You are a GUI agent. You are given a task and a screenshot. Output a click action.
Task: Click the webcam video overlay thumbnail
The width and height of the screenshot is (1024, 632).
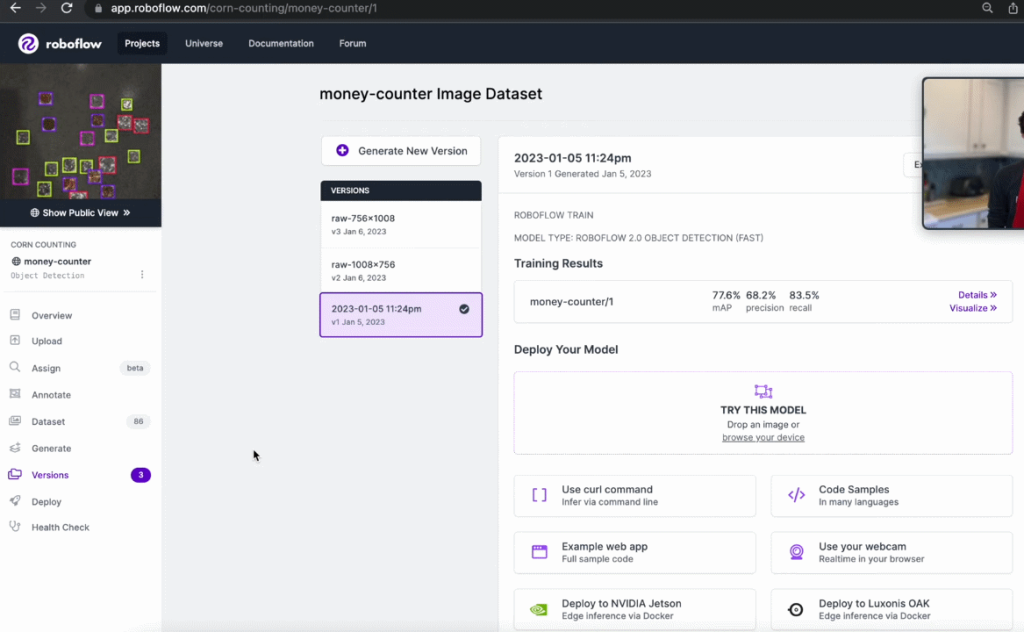tap(973, 153)
